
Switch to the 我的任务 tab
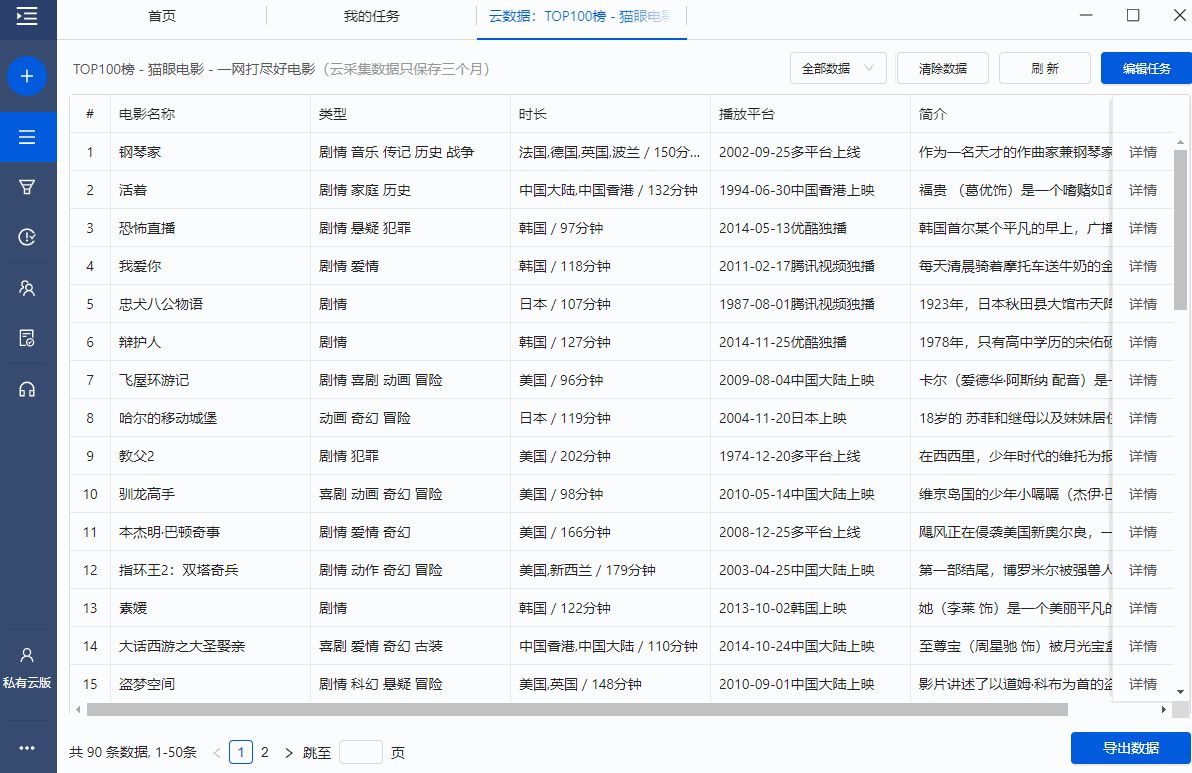pos(372,16)
